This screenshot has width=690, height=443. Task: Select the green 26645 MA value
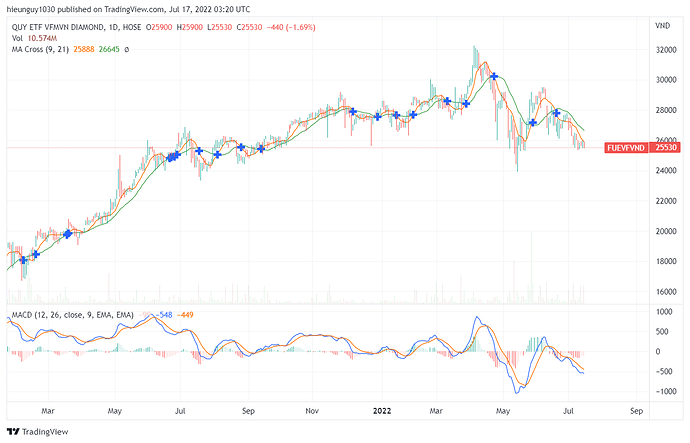[x=109, y=49]
